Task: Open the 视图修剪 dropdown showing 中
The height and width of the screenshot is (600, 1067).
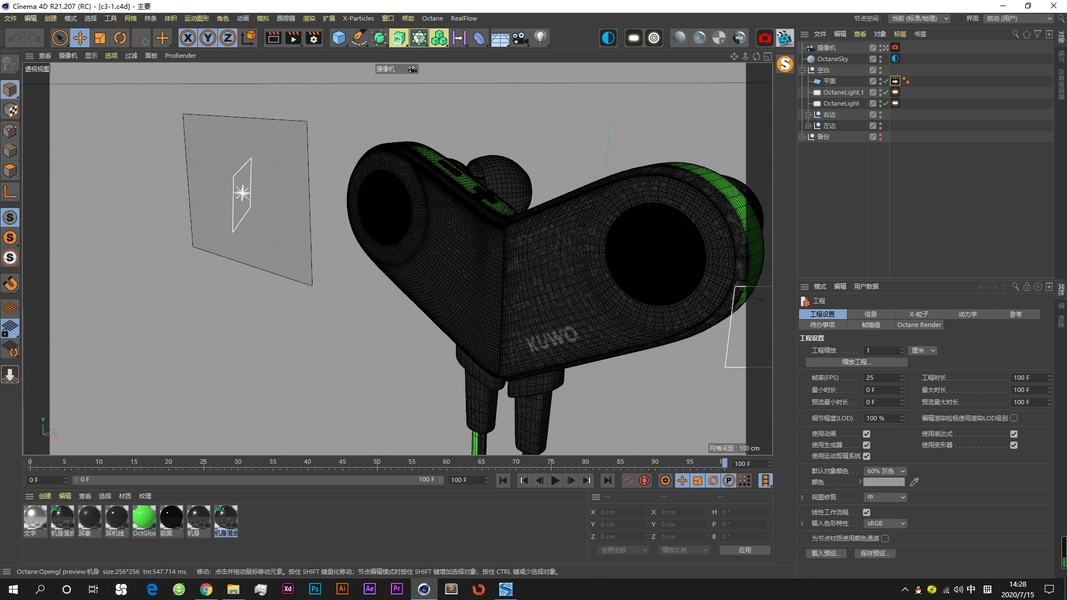Action: [885, 497]
